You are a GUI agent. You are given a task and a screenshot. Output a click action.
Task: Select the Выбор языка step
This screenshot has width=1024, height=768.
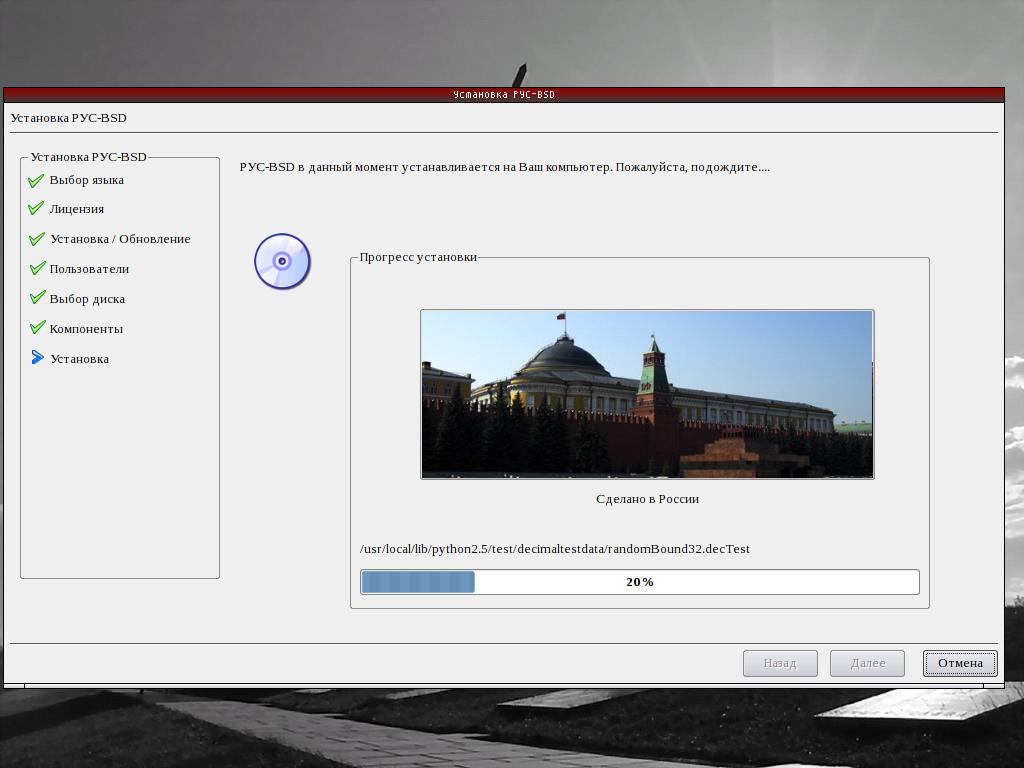click(87, 180)
